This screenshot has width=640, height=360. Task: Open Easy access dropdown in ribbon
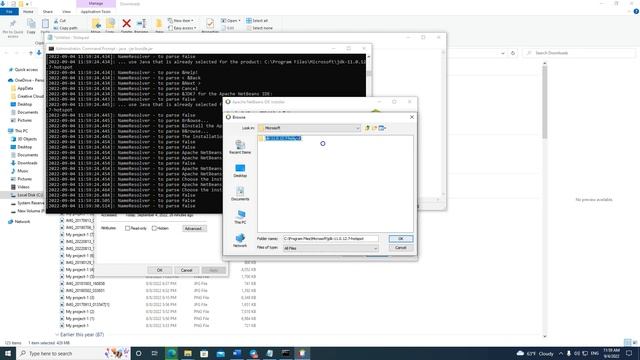(x=182, y=28)
